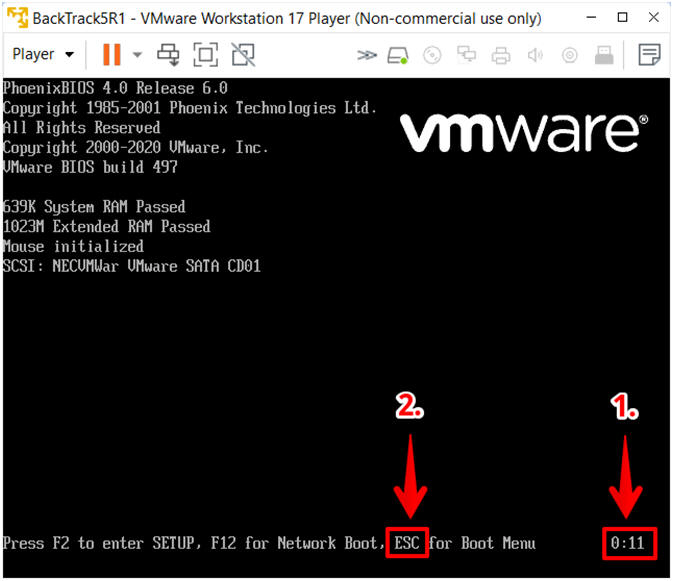673x581 pixels.
Task: Send Ctrl+Alt+Del to the virtual machine
Action: pos(168,55)
